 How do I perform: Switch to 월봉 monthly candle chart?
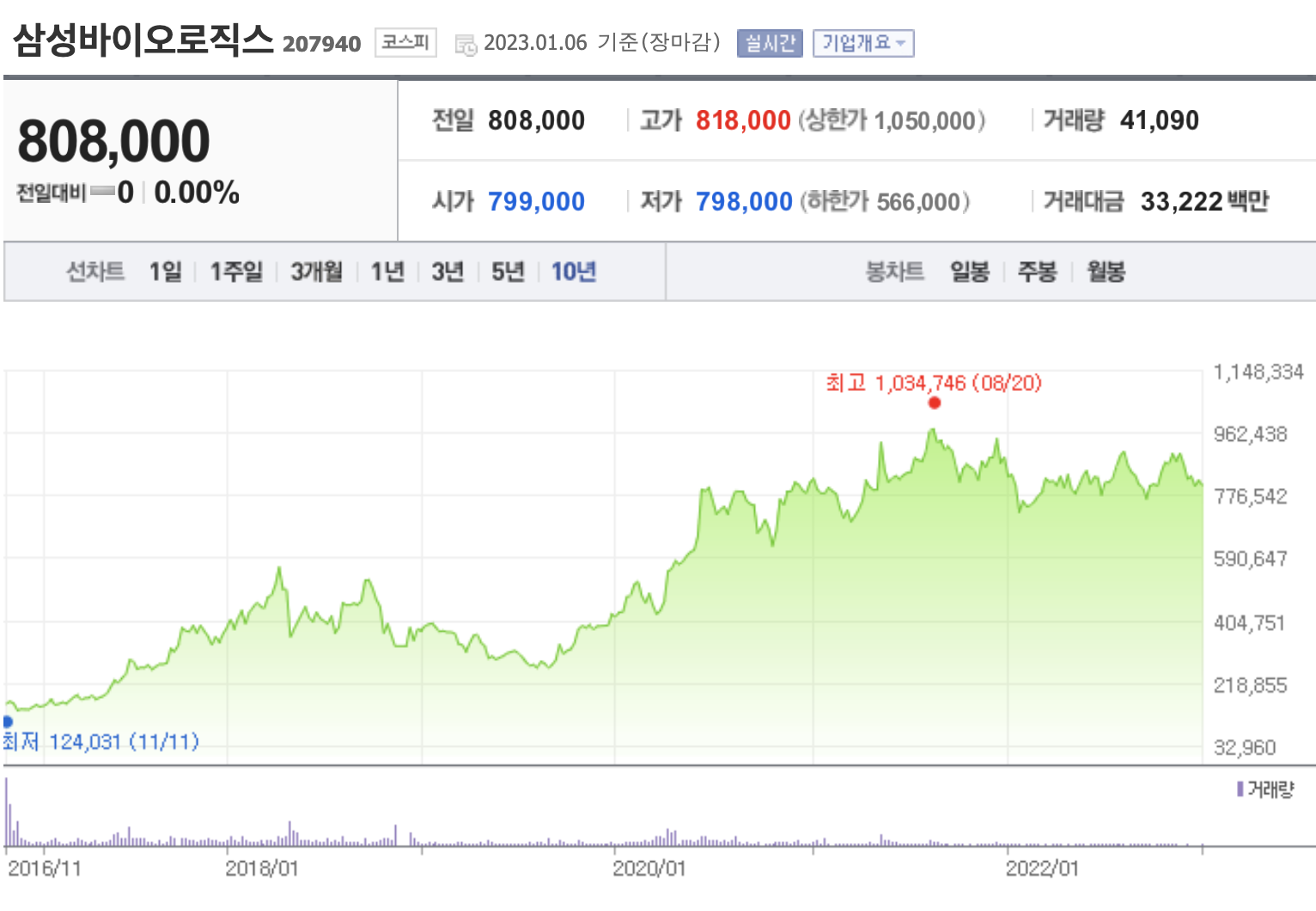click(1106, 272)
